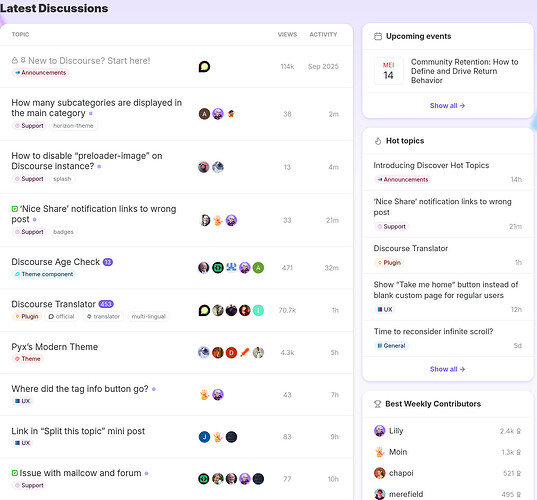Open 'New to Discourse? Start here!' topic

click(89, 61)
